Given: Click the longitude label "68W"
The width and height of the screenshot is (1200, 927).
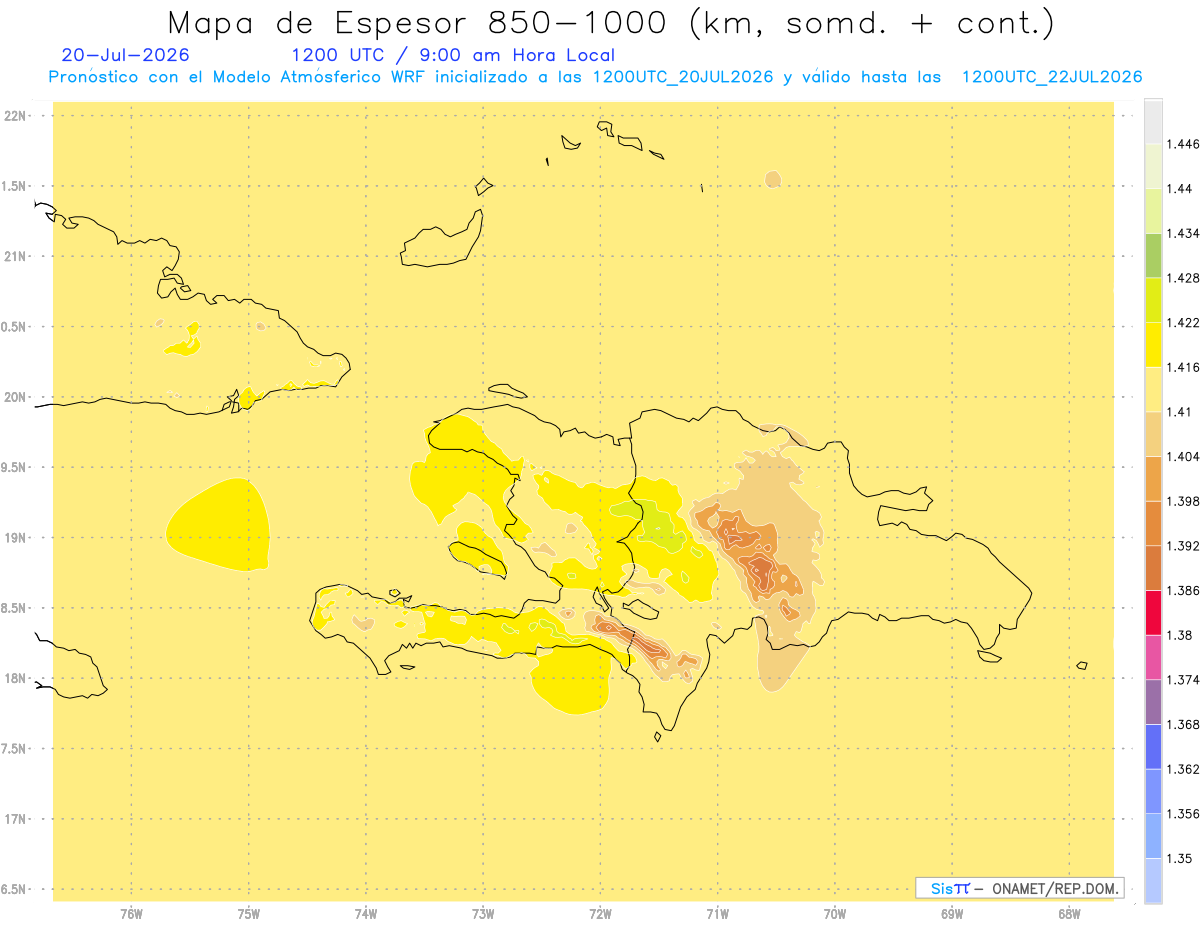Looking at the screenshot, I should (1069, 913).
